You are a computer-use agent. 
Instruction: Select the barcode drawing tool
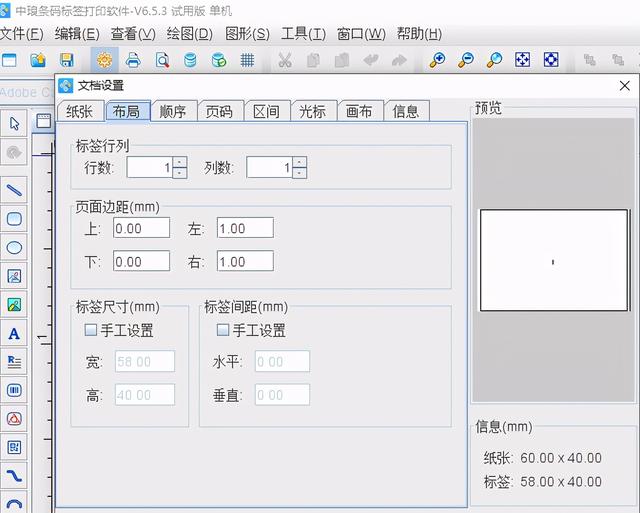coord(15,390)
